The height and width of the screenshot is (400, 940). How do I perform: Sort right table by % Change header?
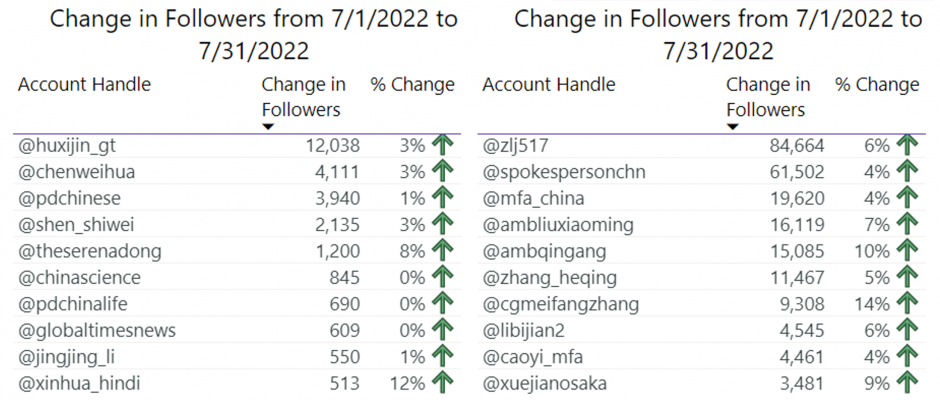tap(877, 85)
